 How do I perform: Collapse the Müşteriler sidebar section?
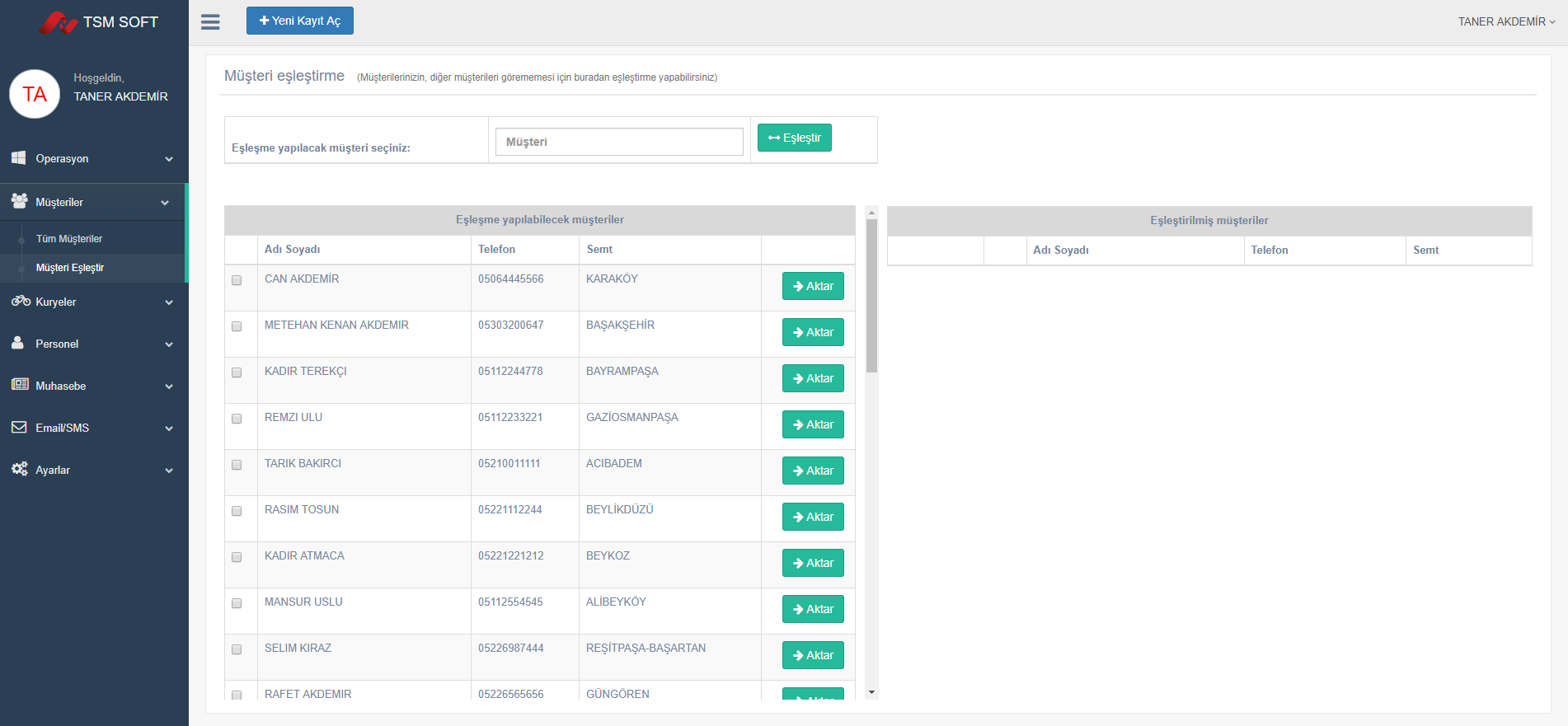click(x=165, y=203)
